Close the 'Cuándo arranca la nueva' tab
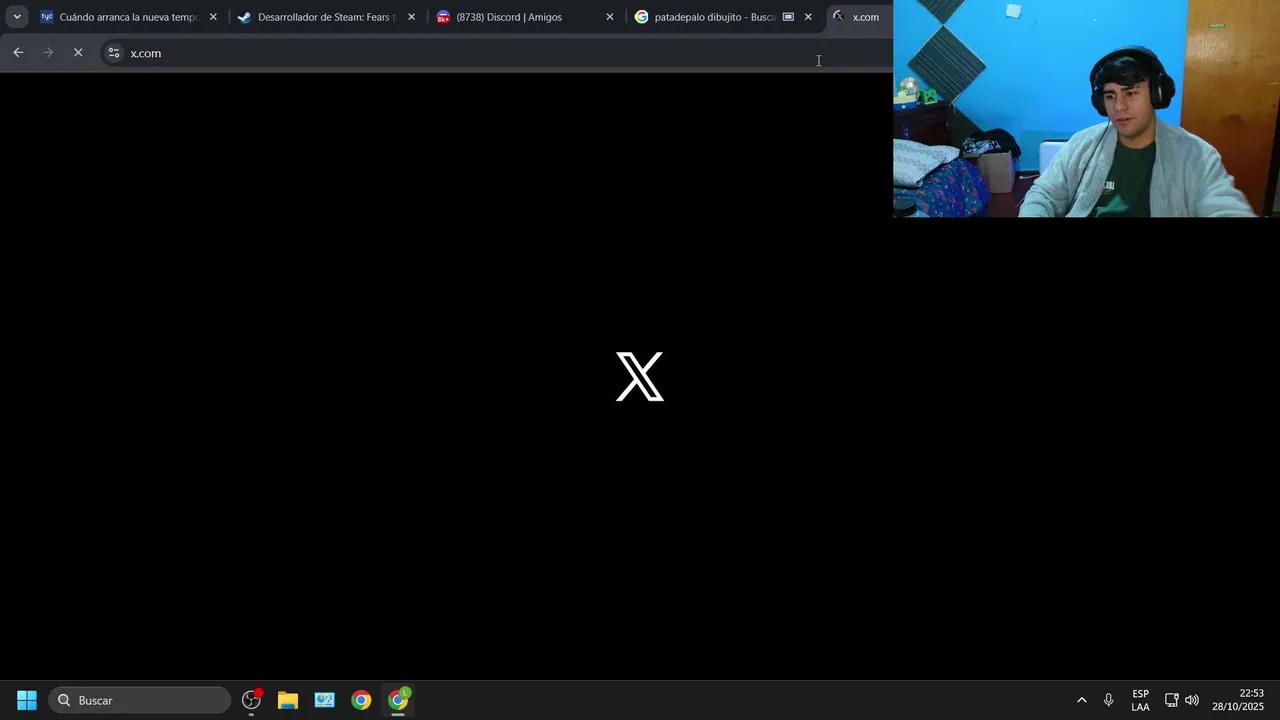1280x720 pixels. (213, 17)
